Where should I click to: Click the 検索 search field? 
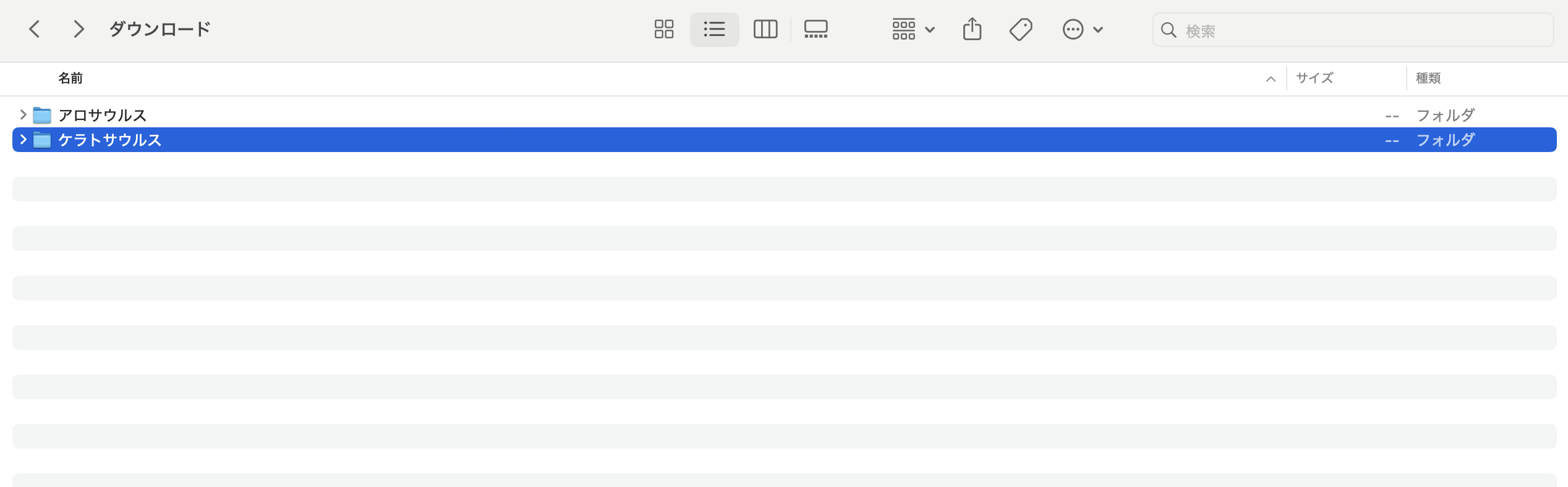coord(1360,30)
